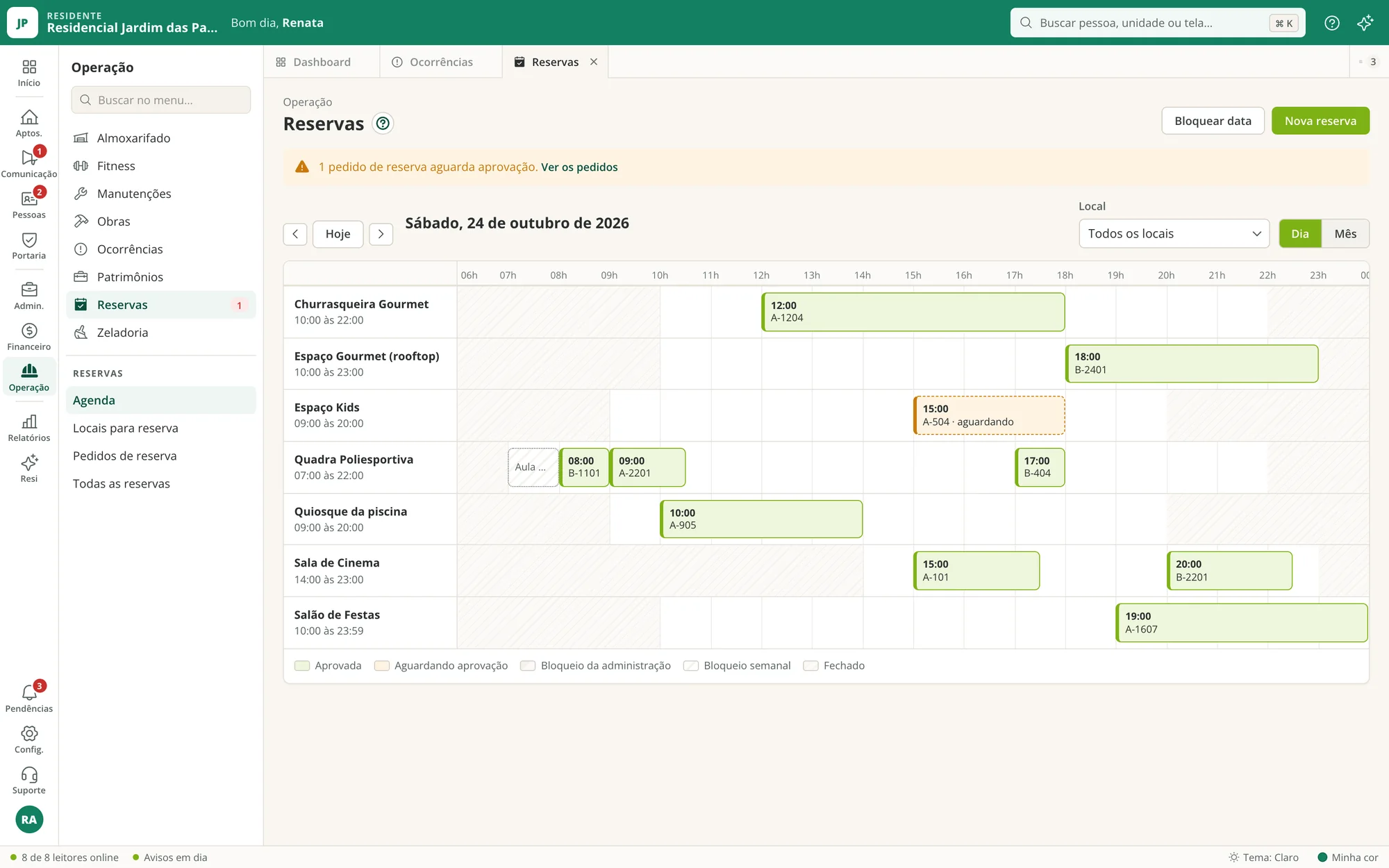Open Pendências bell notifications
The width and height of the screenshot is (1389, 868).
pos(29,699)
